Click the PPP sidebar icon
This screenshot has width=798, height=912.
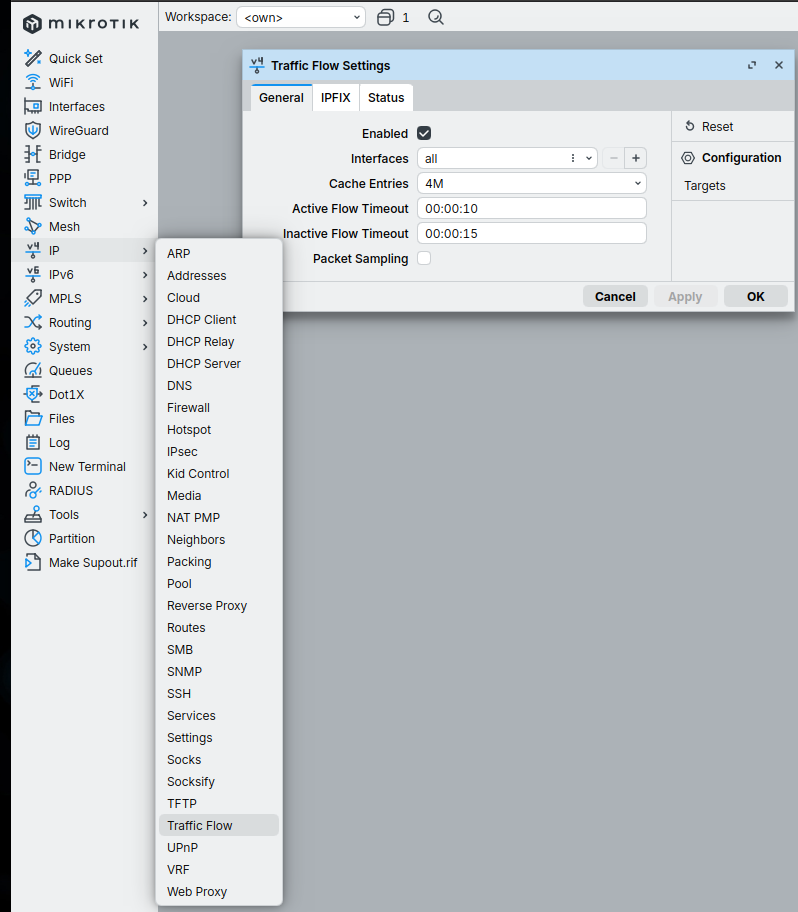[x=33, y=178]
